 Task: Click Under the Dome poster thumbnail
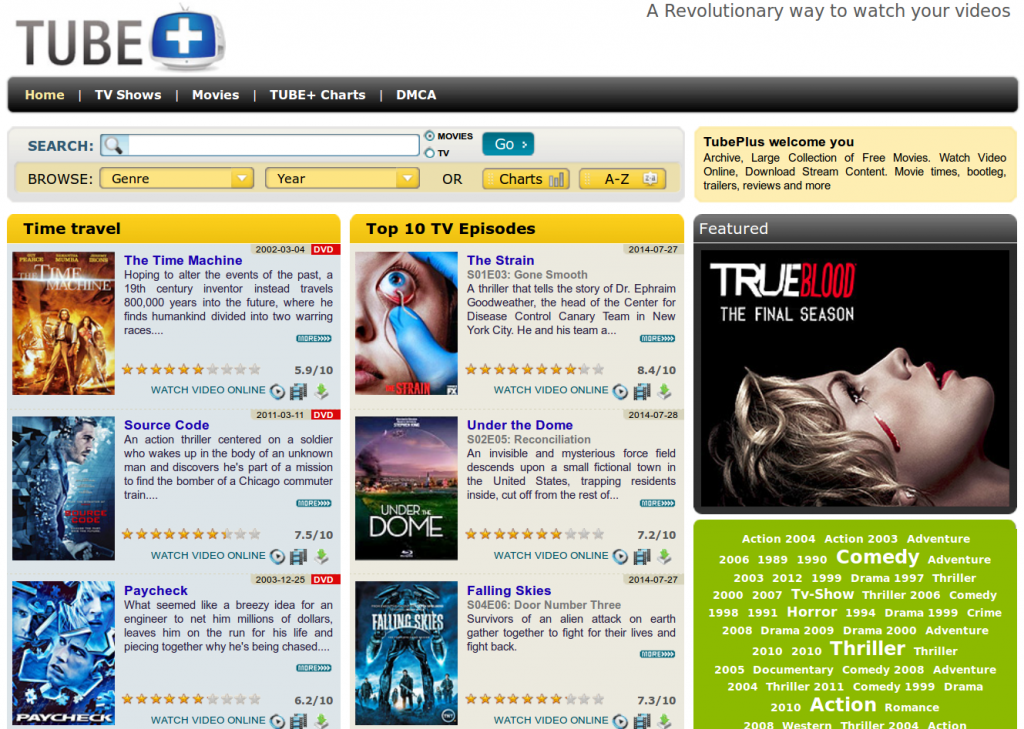point(406,488)
